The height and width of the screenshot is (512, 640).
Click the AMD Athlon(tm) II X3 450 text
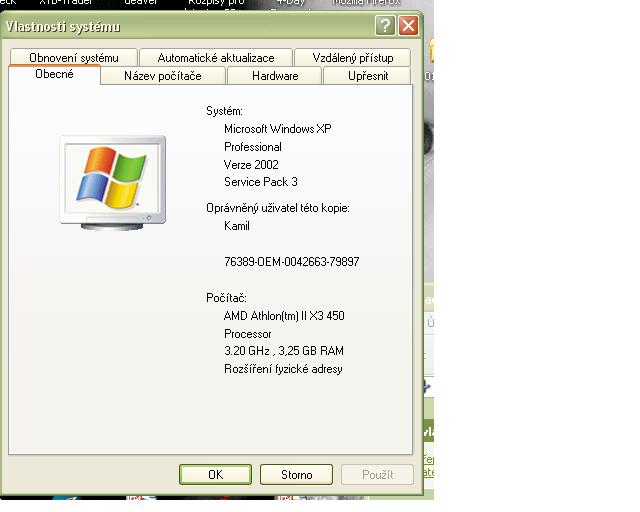click(284, 316)
